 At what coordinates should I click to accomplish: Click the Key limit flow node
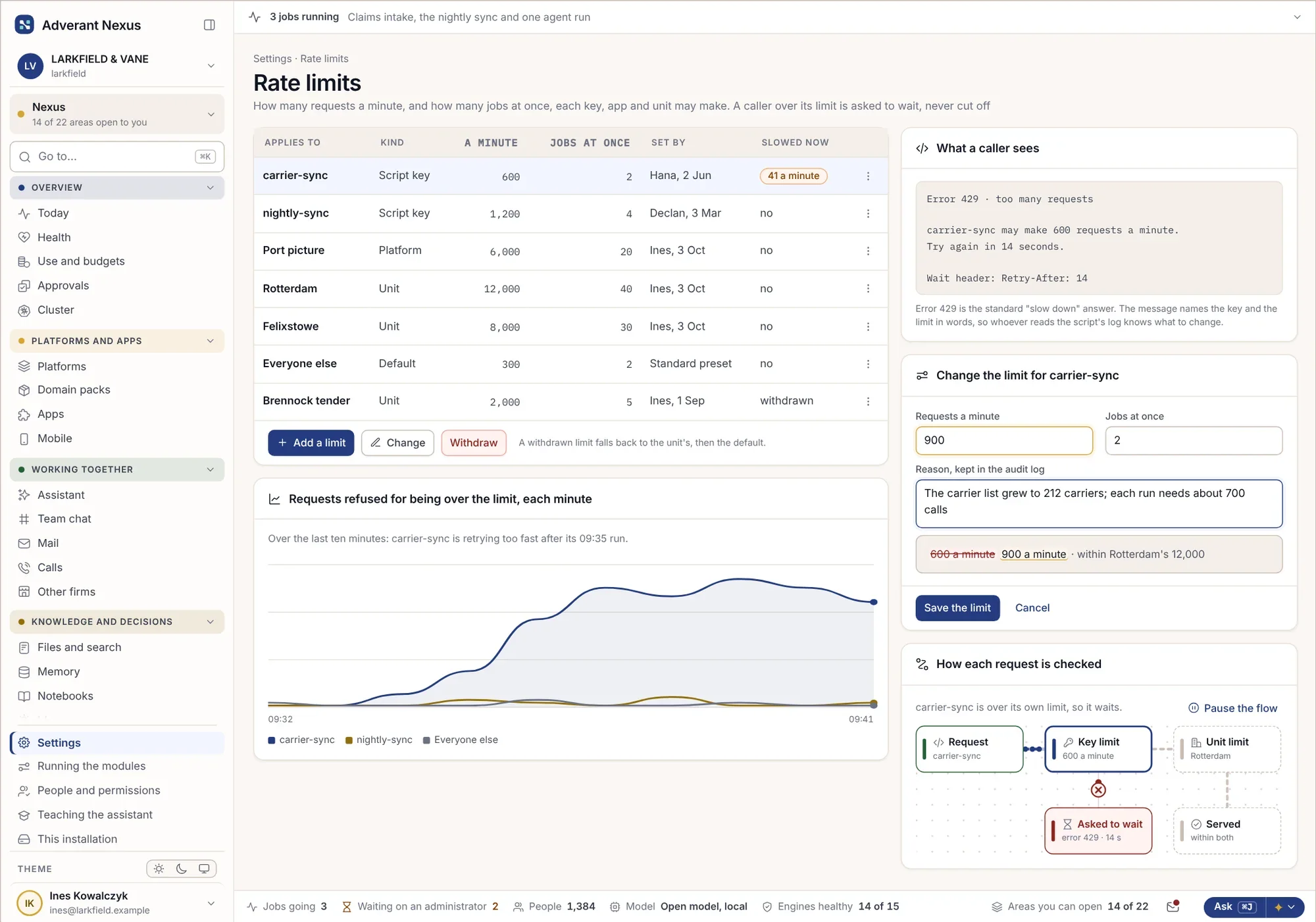point(1098,749)
